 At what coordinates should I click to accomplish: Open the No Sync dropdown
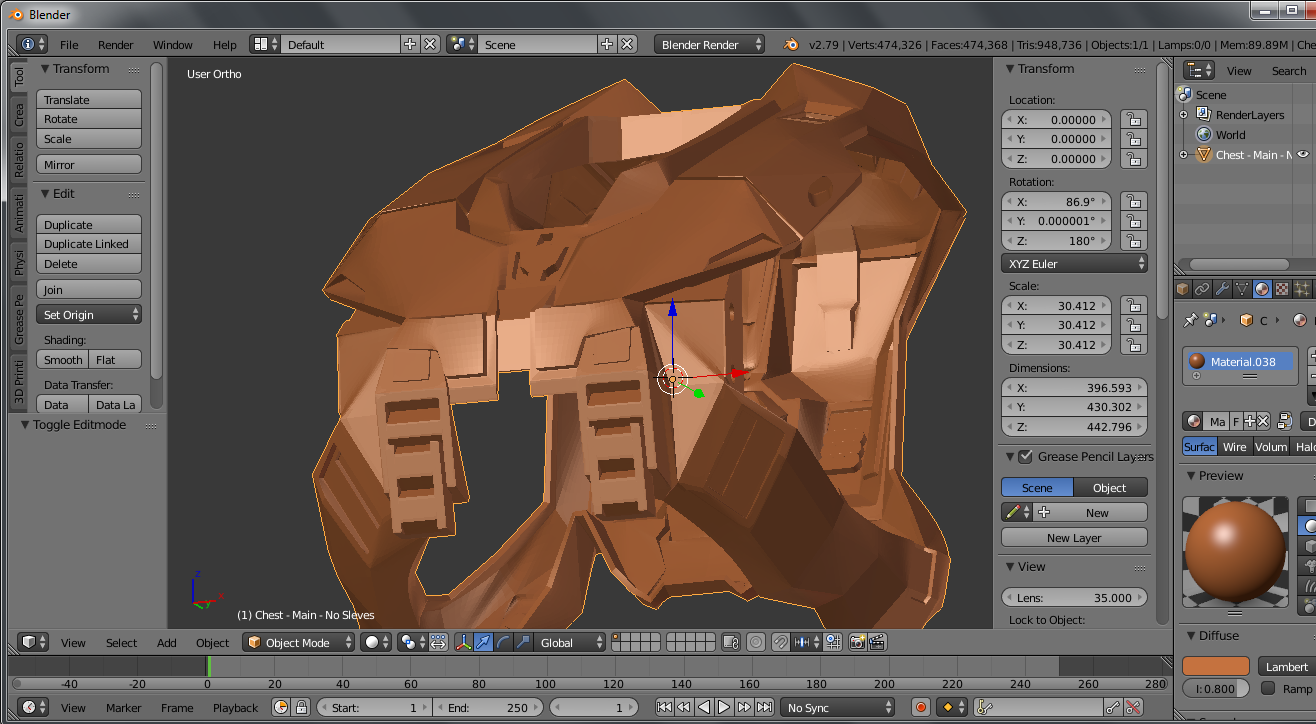(x=838, y=707)
